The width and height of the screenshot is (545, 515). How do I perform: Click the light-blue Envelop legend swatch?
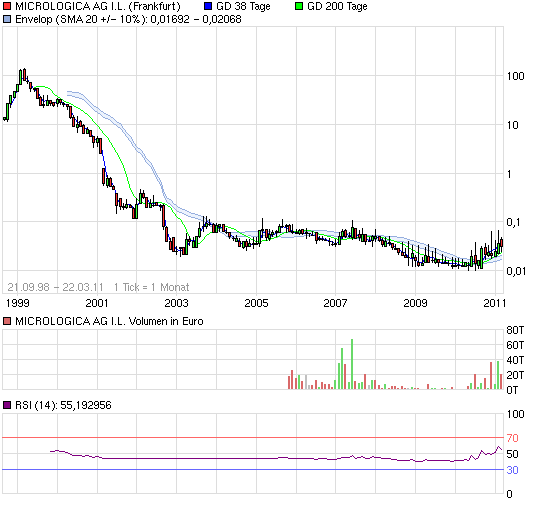pos(7,19)
